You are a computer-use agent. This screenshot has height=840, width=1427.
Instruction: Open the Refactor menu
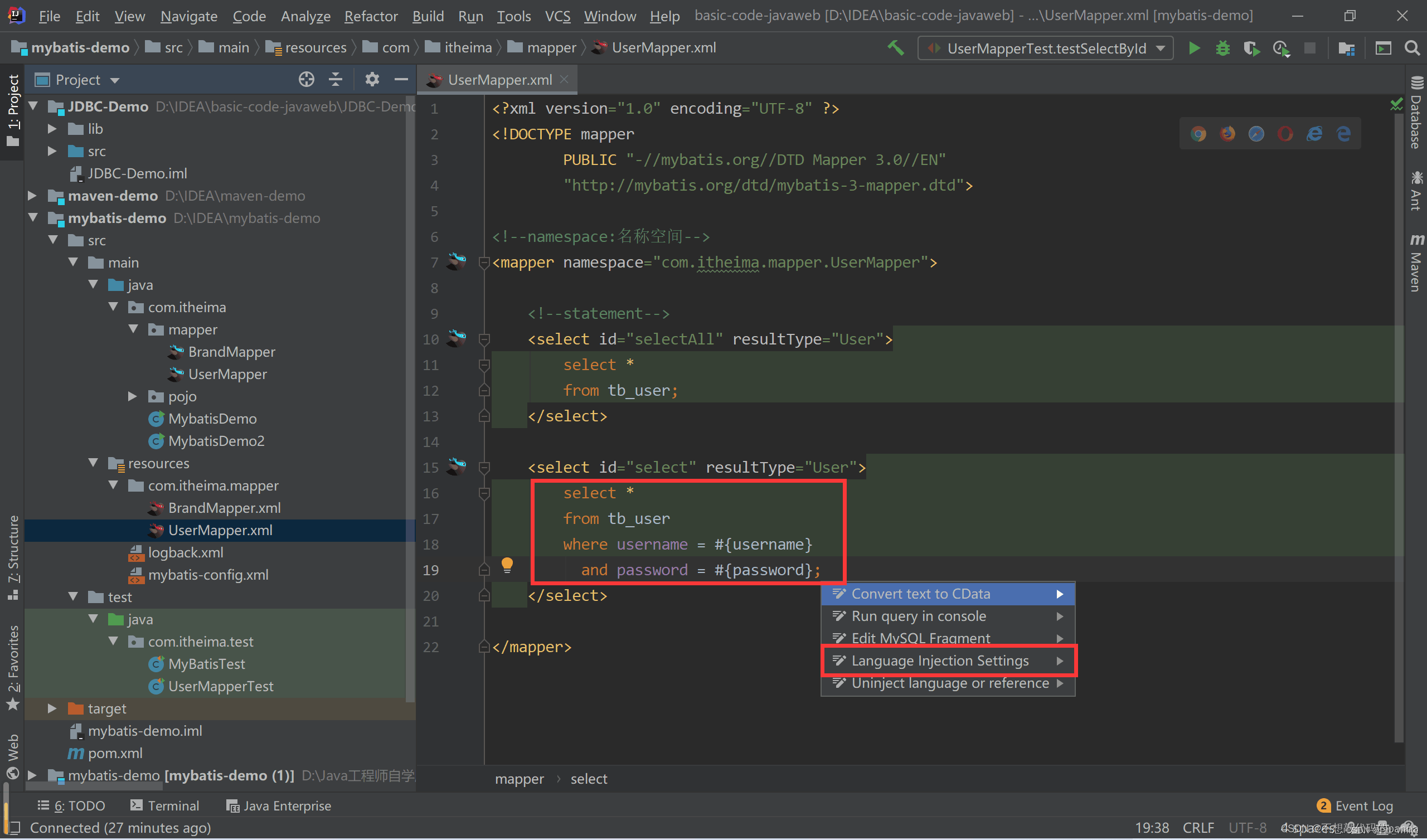pyautogui.click(x=371, y=16)
